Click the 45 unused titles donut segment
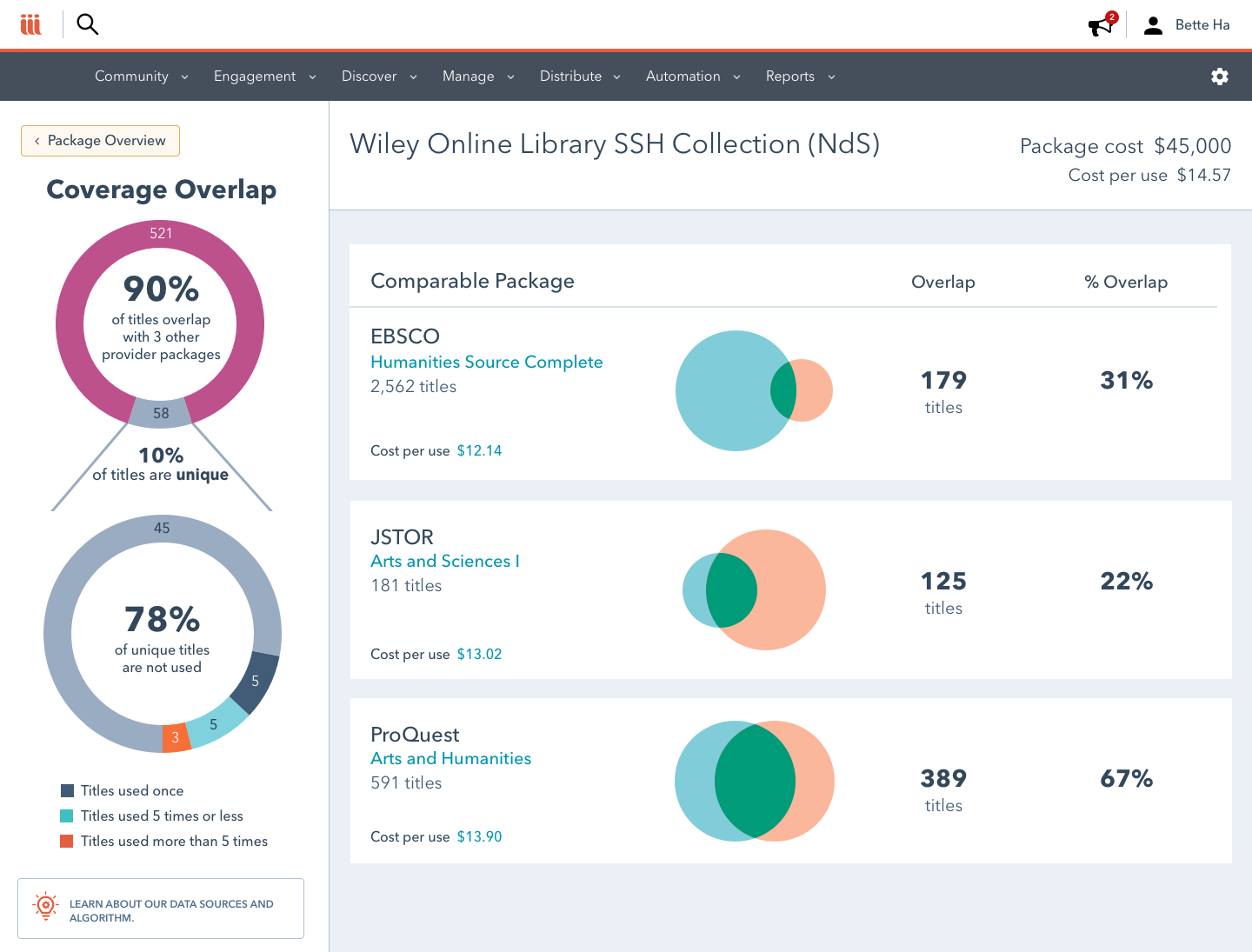This screenshot has width=1252, height=952. pyautogui.click(x=162, y=528)
